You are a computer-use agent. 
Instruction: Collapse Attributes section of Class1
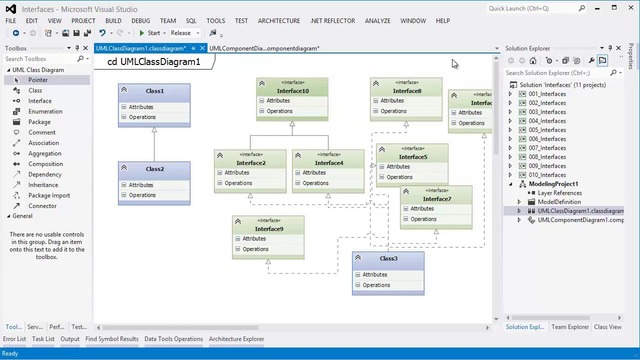(x=124, y=107)
